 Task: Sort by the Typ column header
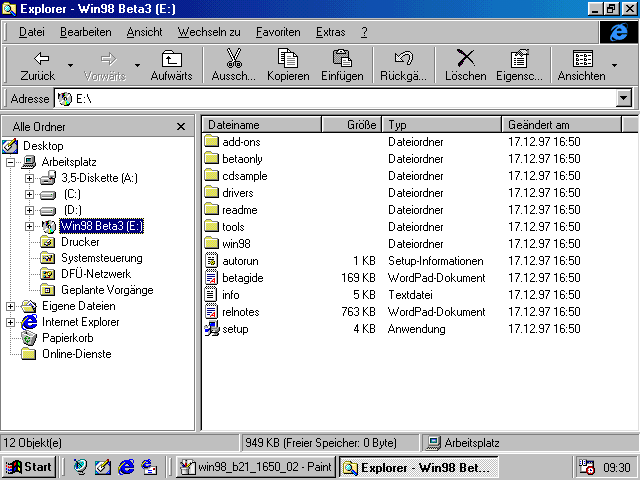click(442, 124)
